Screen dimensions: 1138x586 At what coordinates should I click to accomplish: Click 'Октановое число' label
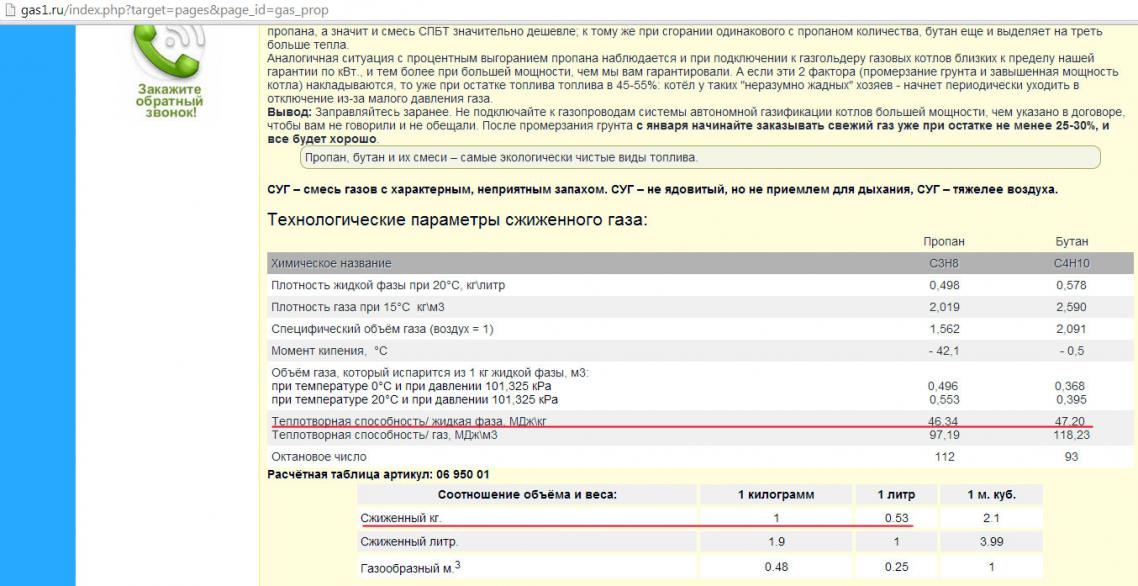(x=319, y=457)
